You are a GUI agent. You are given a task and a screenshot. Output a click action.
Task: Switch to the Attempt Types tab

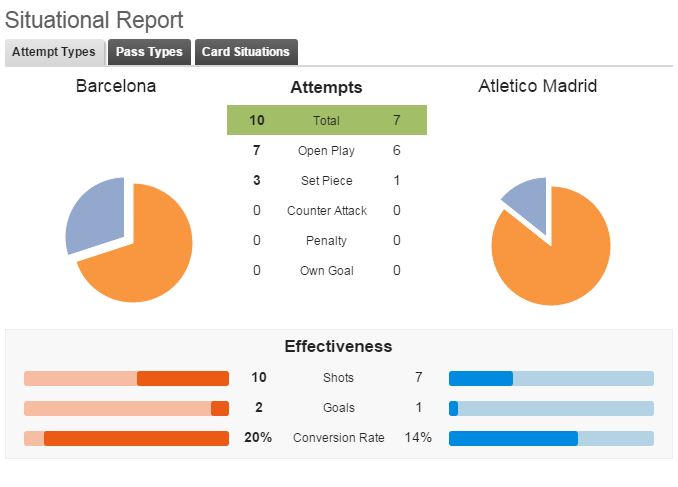point(54,52)
